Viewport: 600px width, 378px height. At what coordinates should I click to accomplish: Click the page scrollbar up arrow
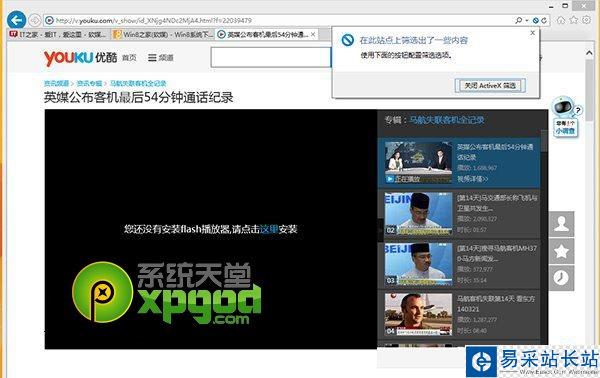coord(589,53)
